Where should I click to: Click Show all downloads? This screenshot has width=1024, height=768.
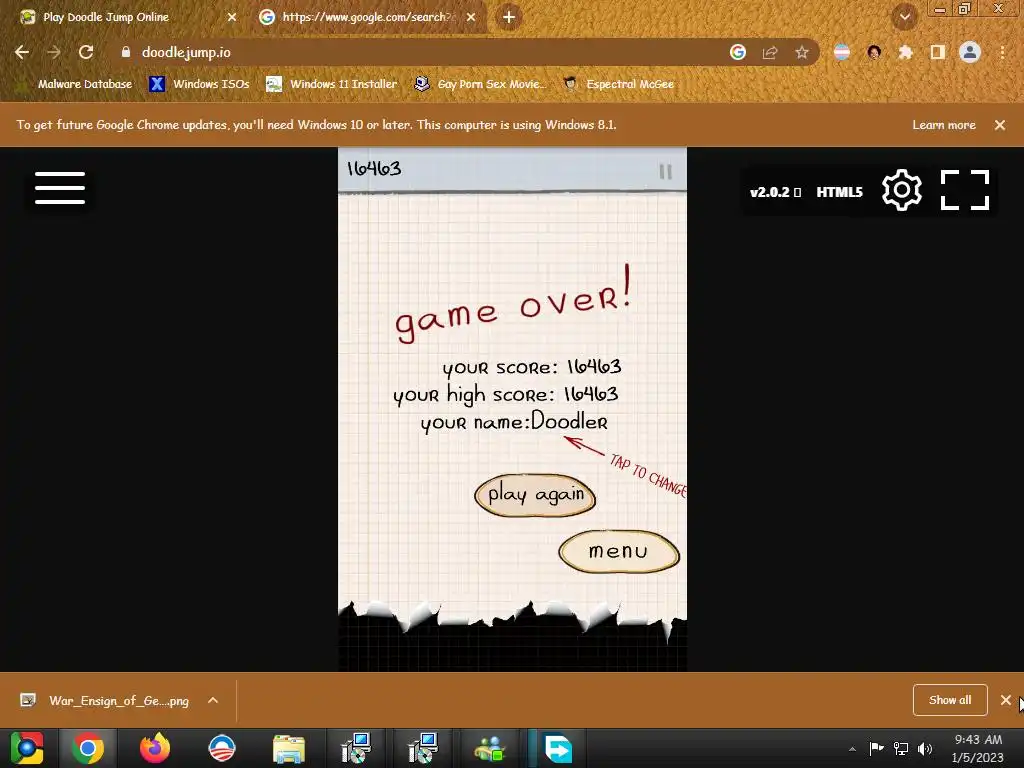[x=950, y=700]
